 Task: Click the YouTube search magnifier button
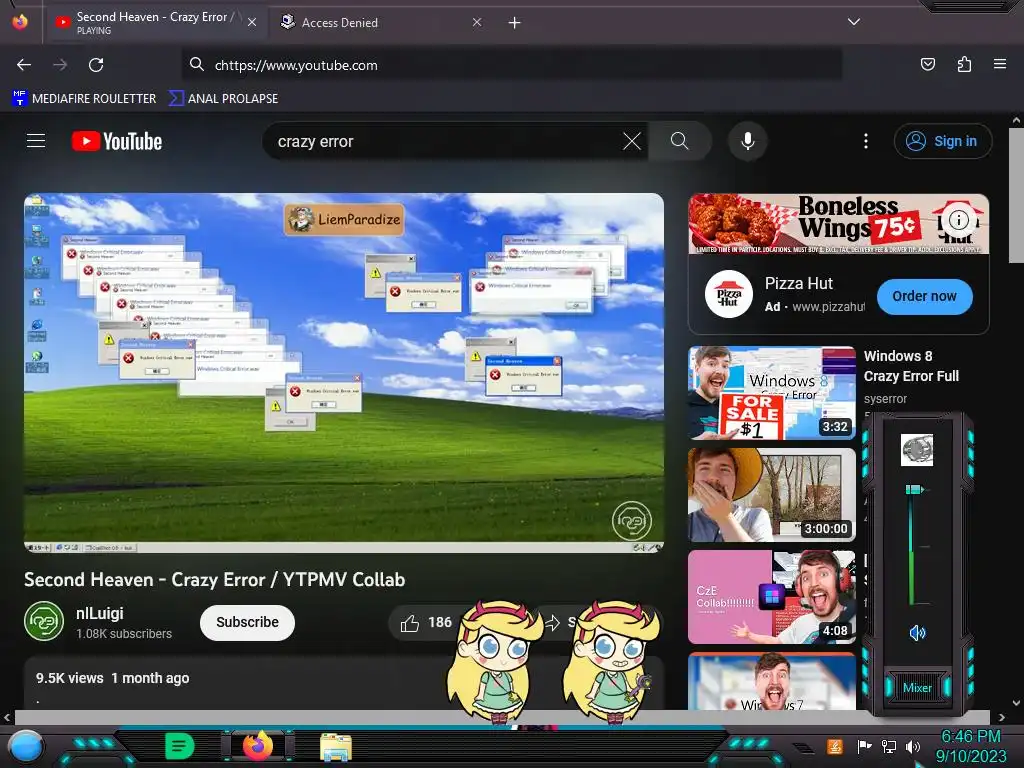[x=679, y=141]
